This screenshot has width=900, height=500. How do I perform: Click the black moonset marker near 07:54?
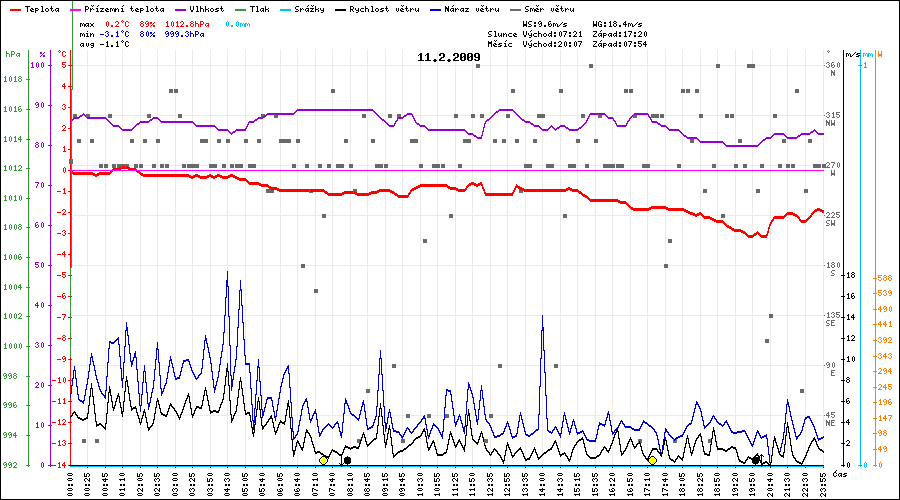click(347, 461)
